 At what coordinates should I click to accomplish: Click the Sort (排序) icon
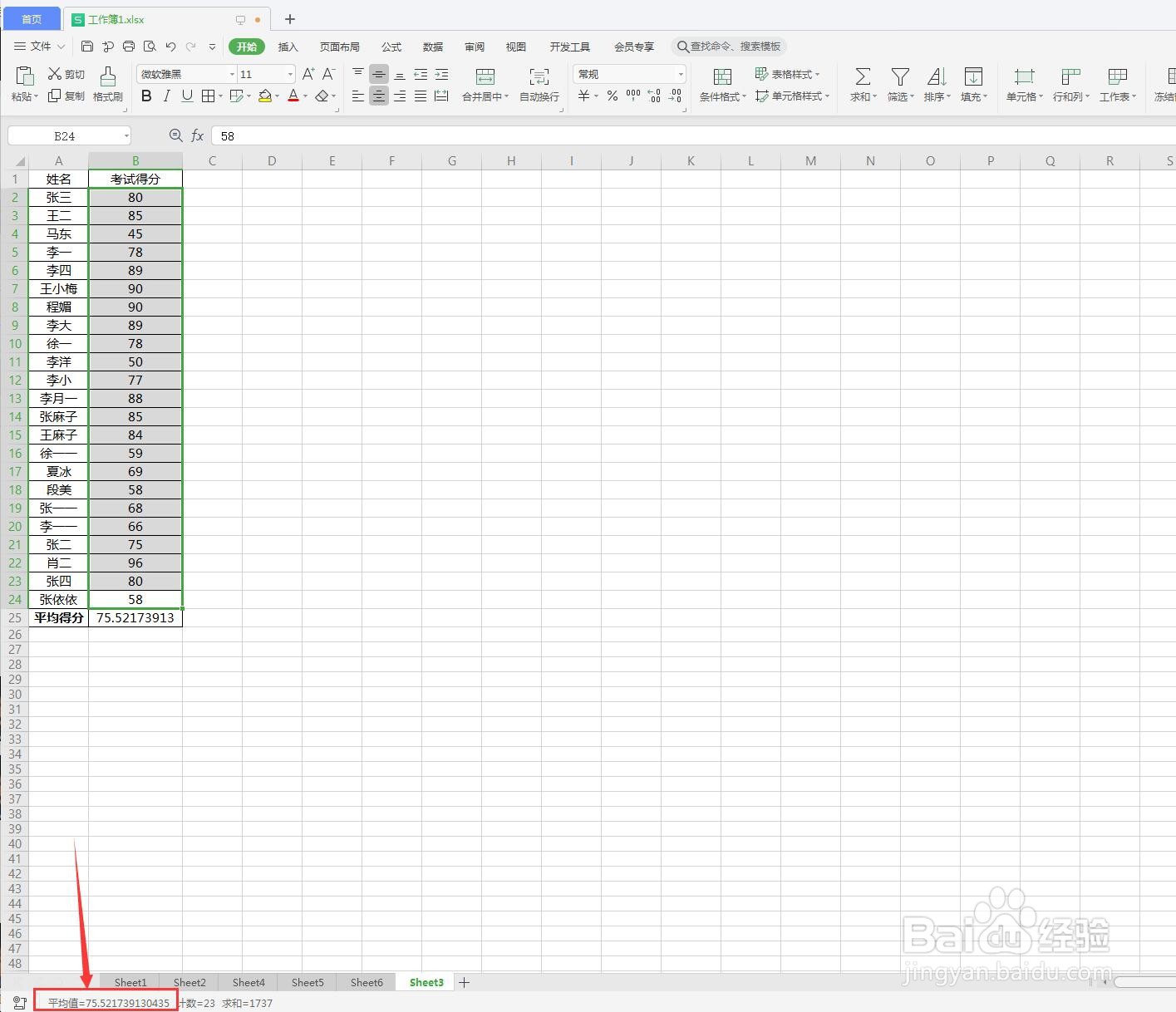click(x=937, y=76)
